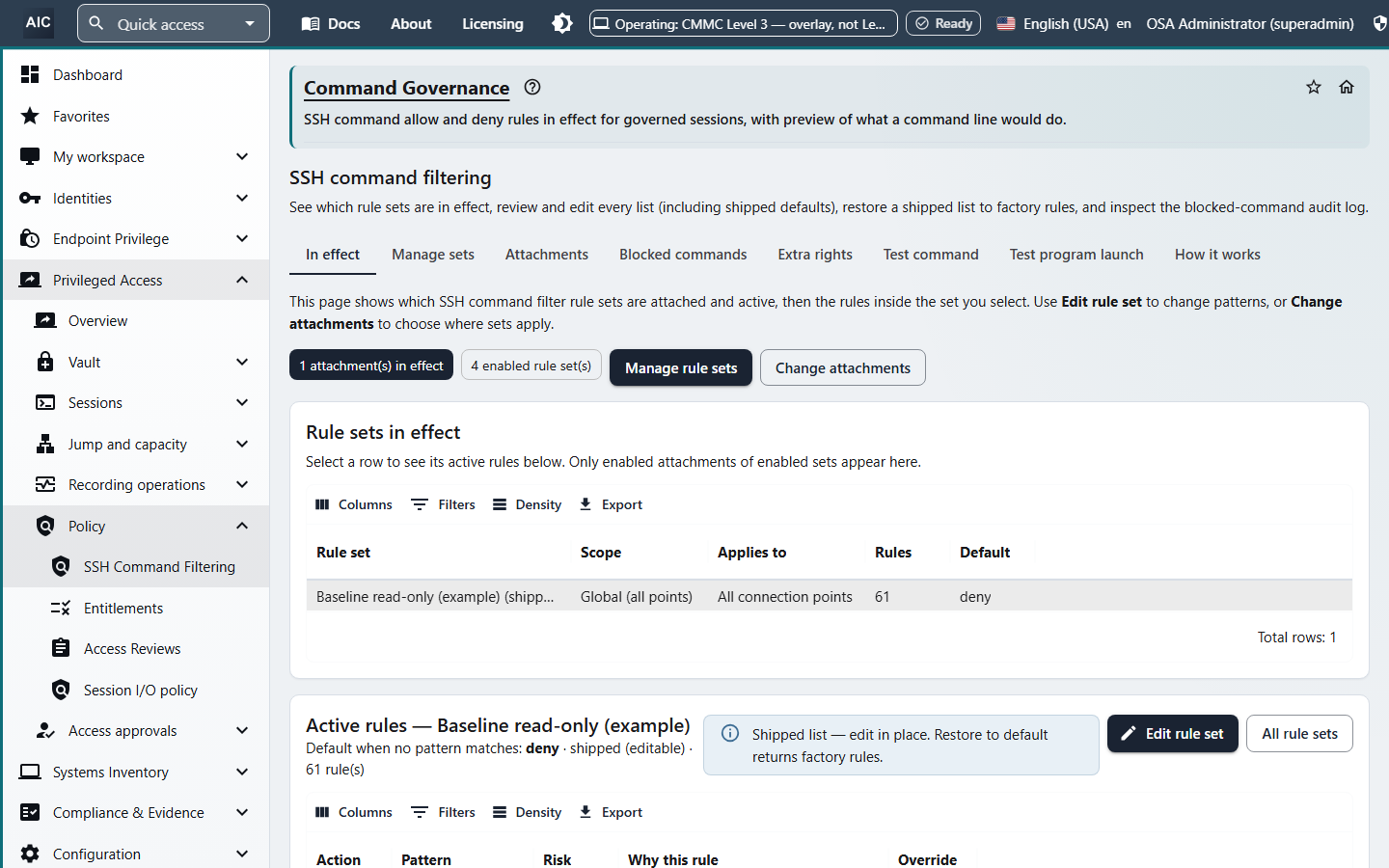Viewport: 1389px width, 868px height.
Task: Click the Manage rule sets button
Action: pyautogui.click(x=681, y=367)
